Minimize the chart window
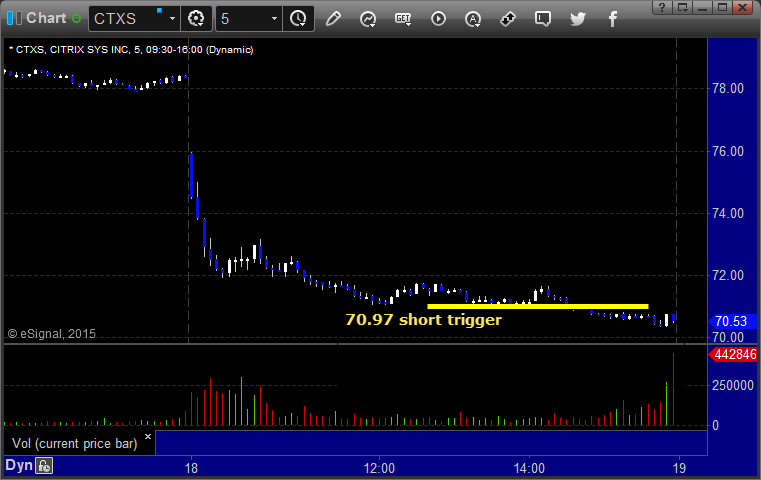 click(702, 7)
